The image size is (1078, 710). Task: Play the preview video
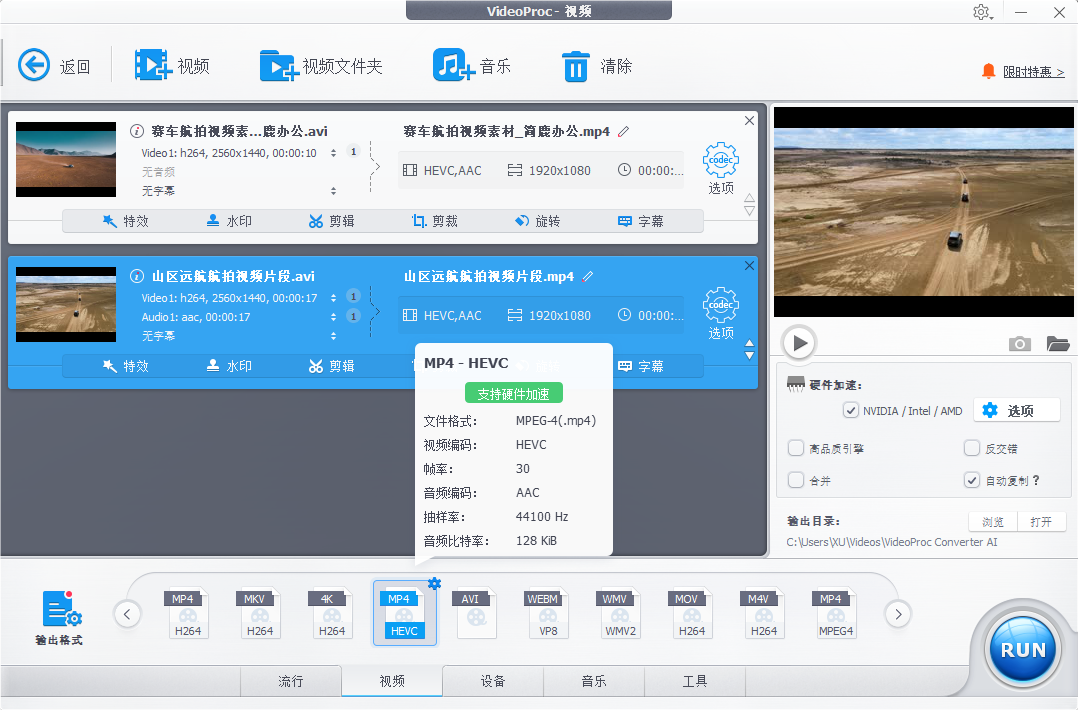(x=798, y=343)
